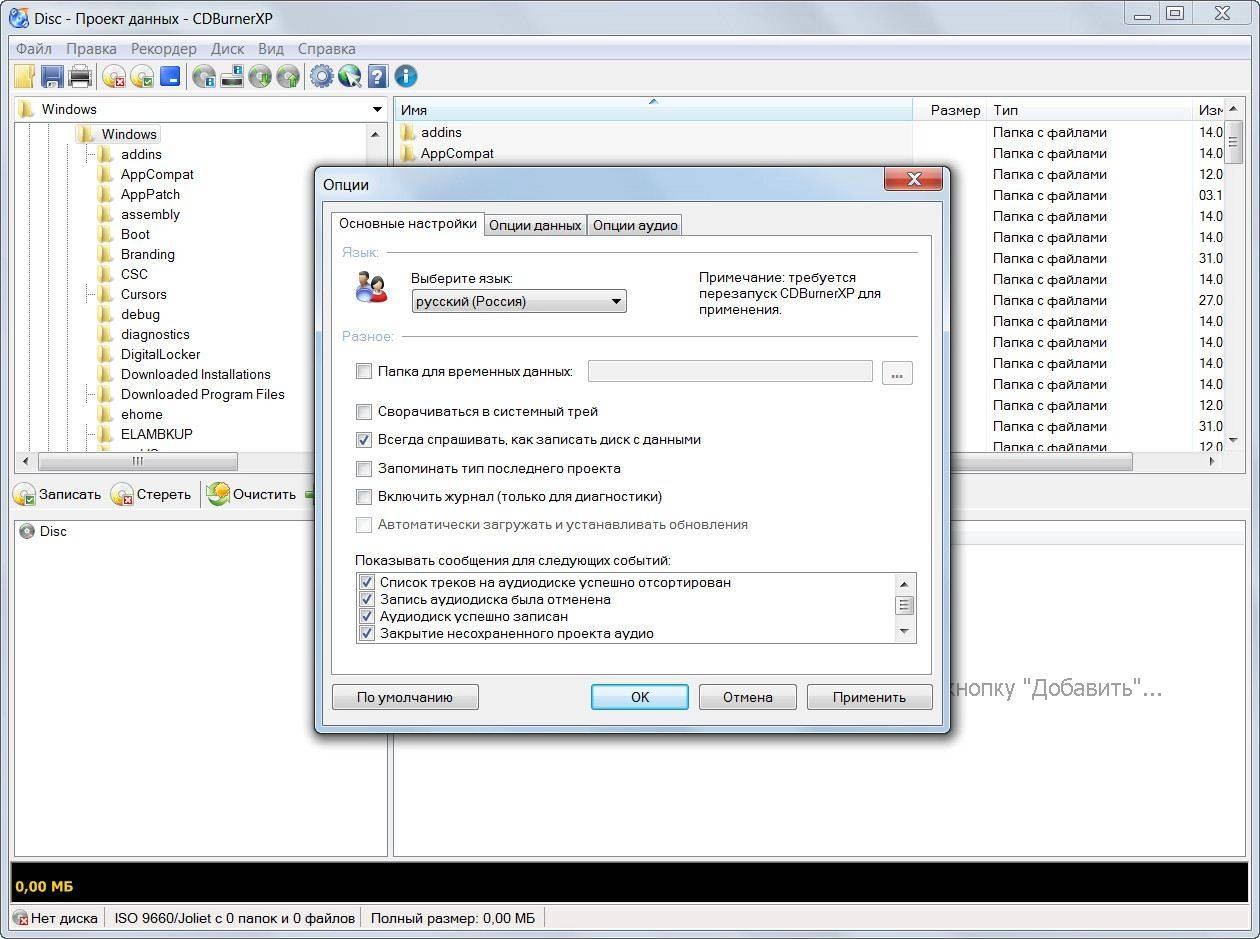The width and height of the screenshot is (1260, 939).
Task: Open the Диск menu
Action: click(x=228, y=48)
